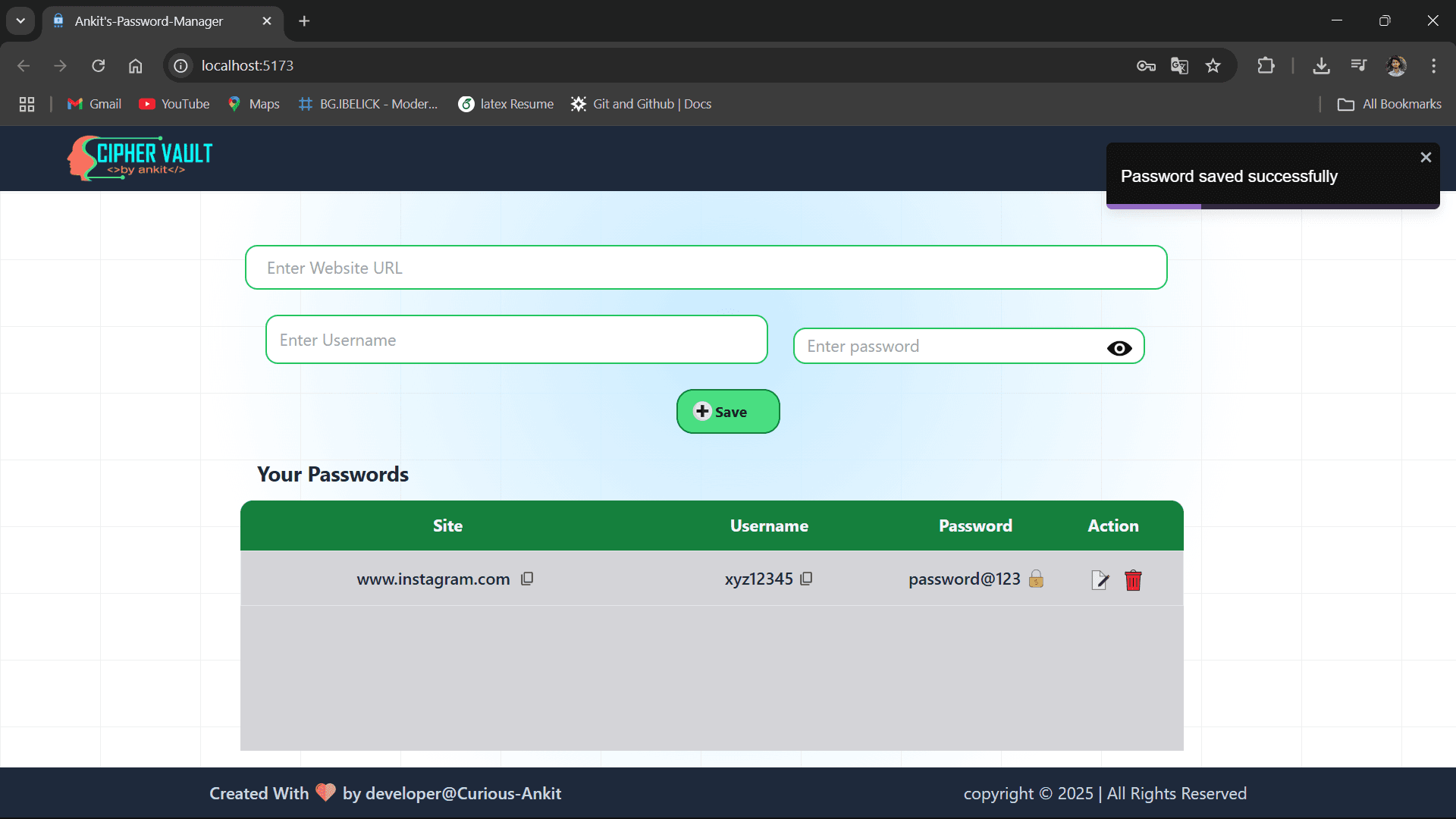
Task: Click the Cipher Vault logo
Action: click(x=140, y=158)
